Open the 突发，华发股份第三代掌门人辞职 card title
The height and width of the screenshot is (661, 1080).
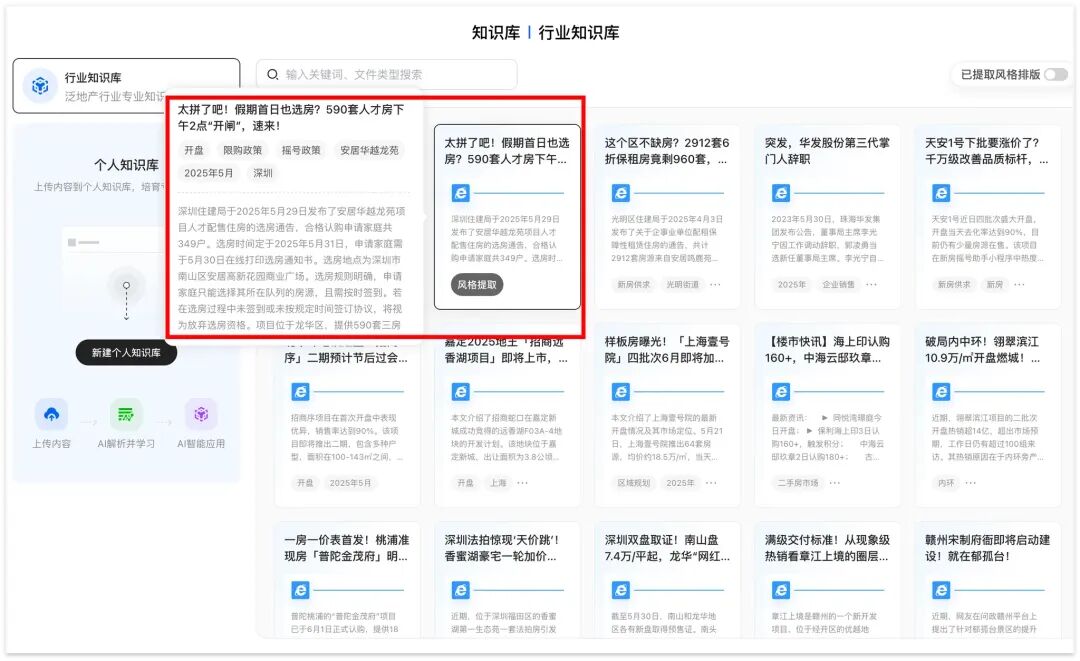point(827,151)
